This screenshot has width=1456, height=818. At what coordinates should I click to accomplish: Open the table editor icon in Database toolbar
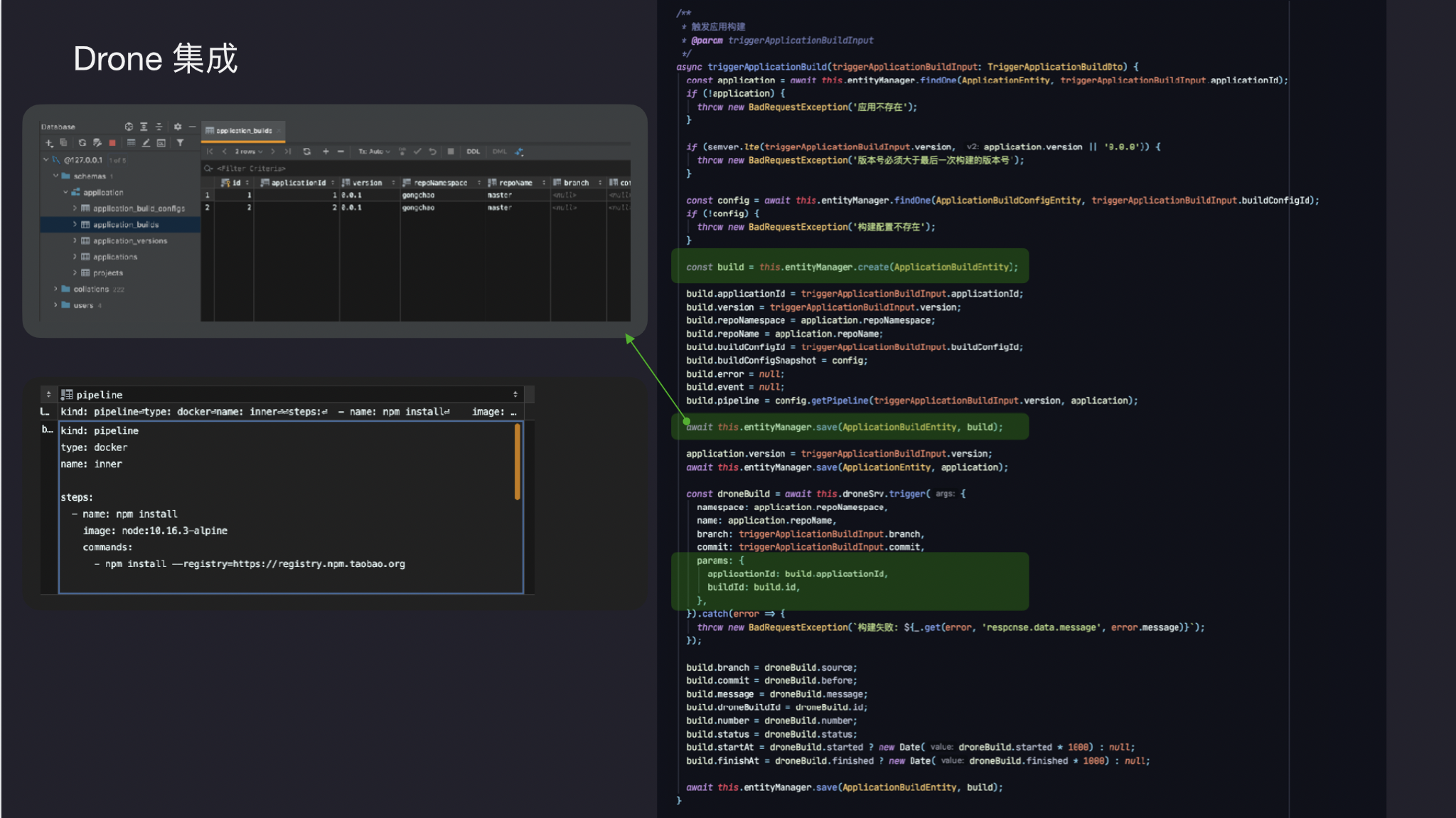coord(131,143)
